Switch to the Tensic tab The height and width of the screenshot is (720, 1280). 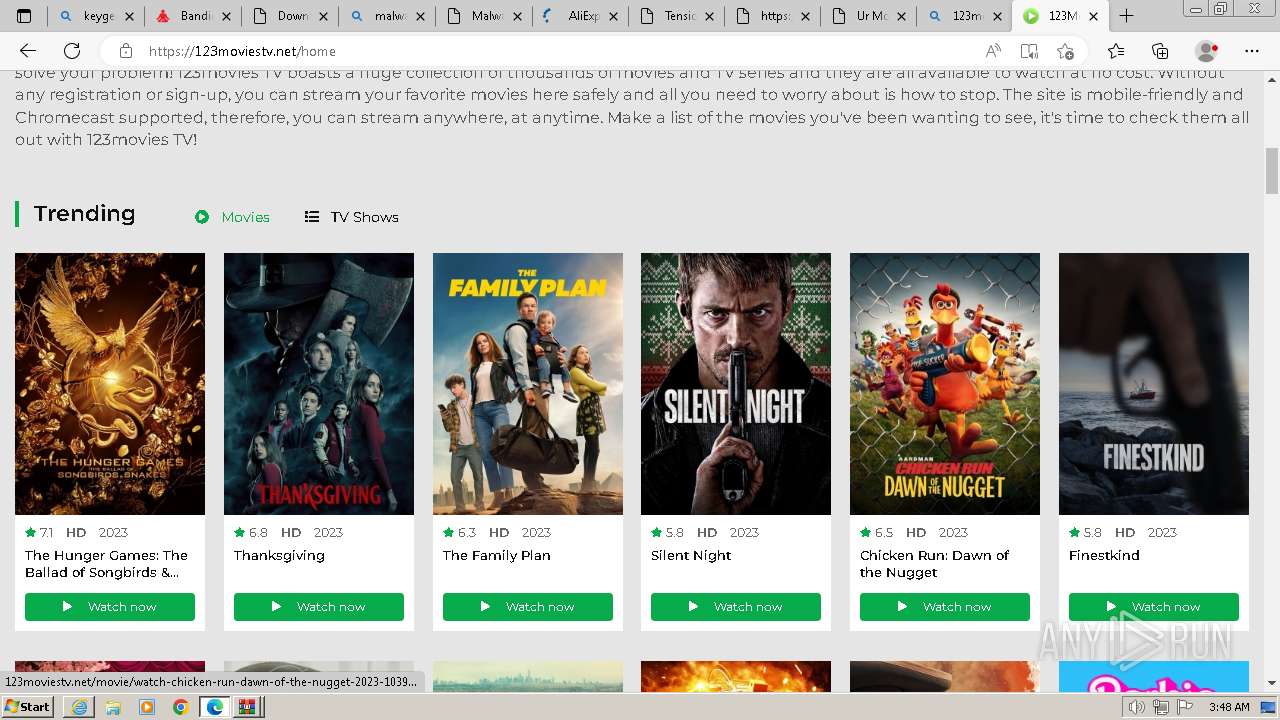(x=676, y=16)
